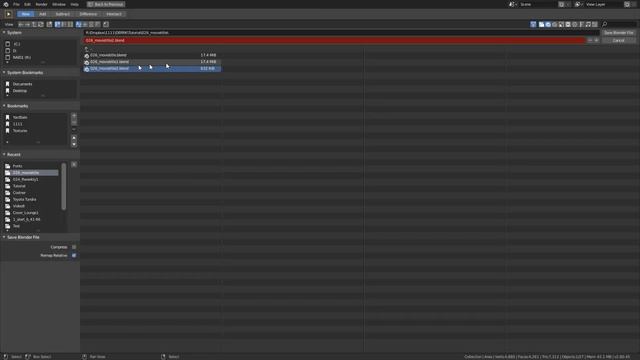The image size is (640, 360).
Task: Decrement file name number with minus
Action: (590, 40)
